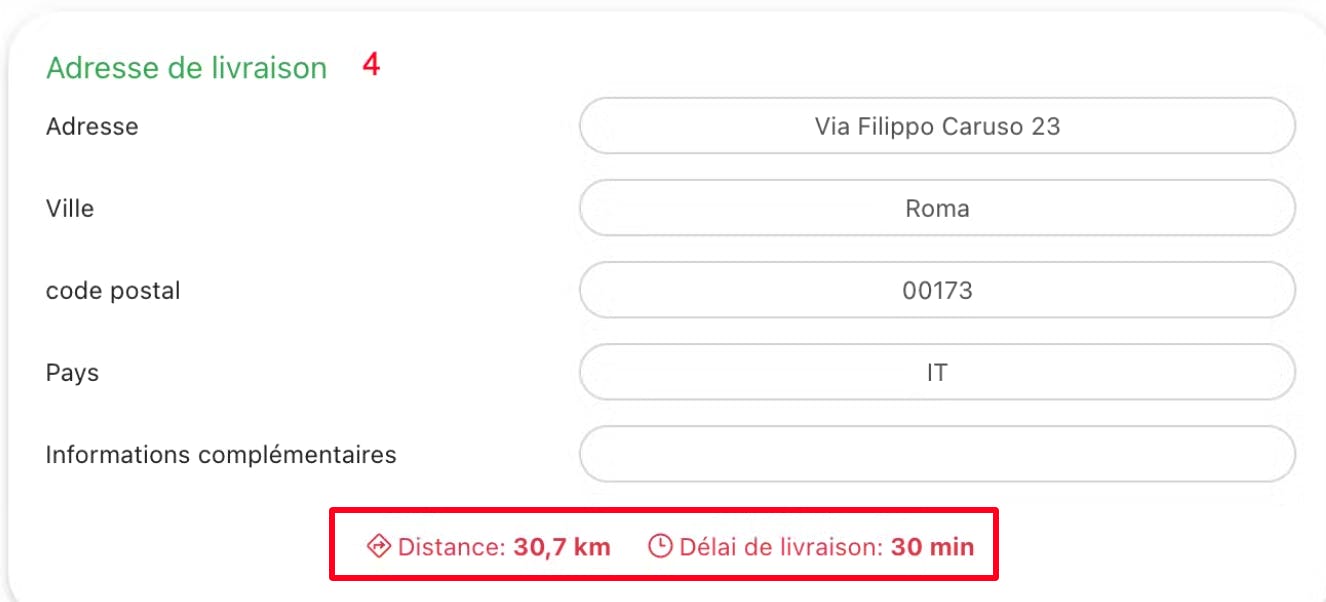This screenshot has width=1326, height=602.
Task: Click the Informations complémentaires label
Action: (x=221, y=455)
